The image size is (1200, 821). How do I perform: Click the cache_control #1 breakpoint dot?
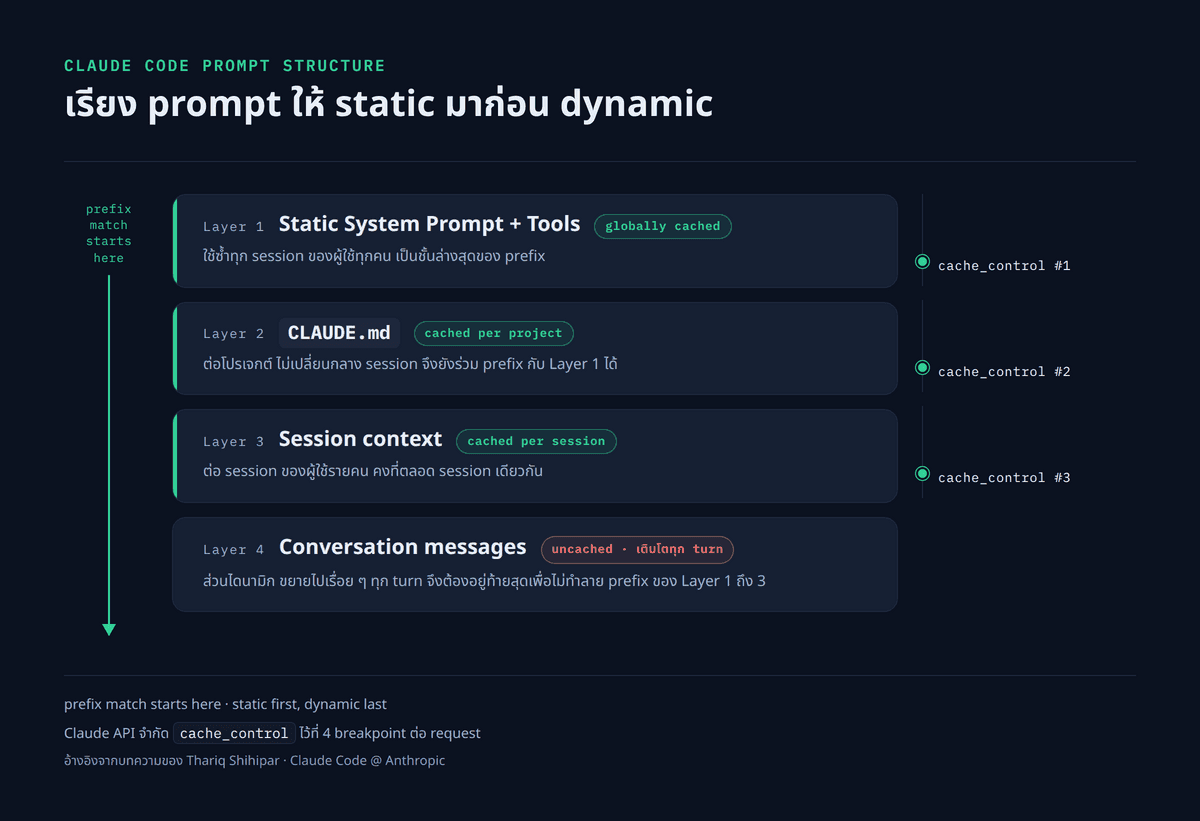point(922,262)
